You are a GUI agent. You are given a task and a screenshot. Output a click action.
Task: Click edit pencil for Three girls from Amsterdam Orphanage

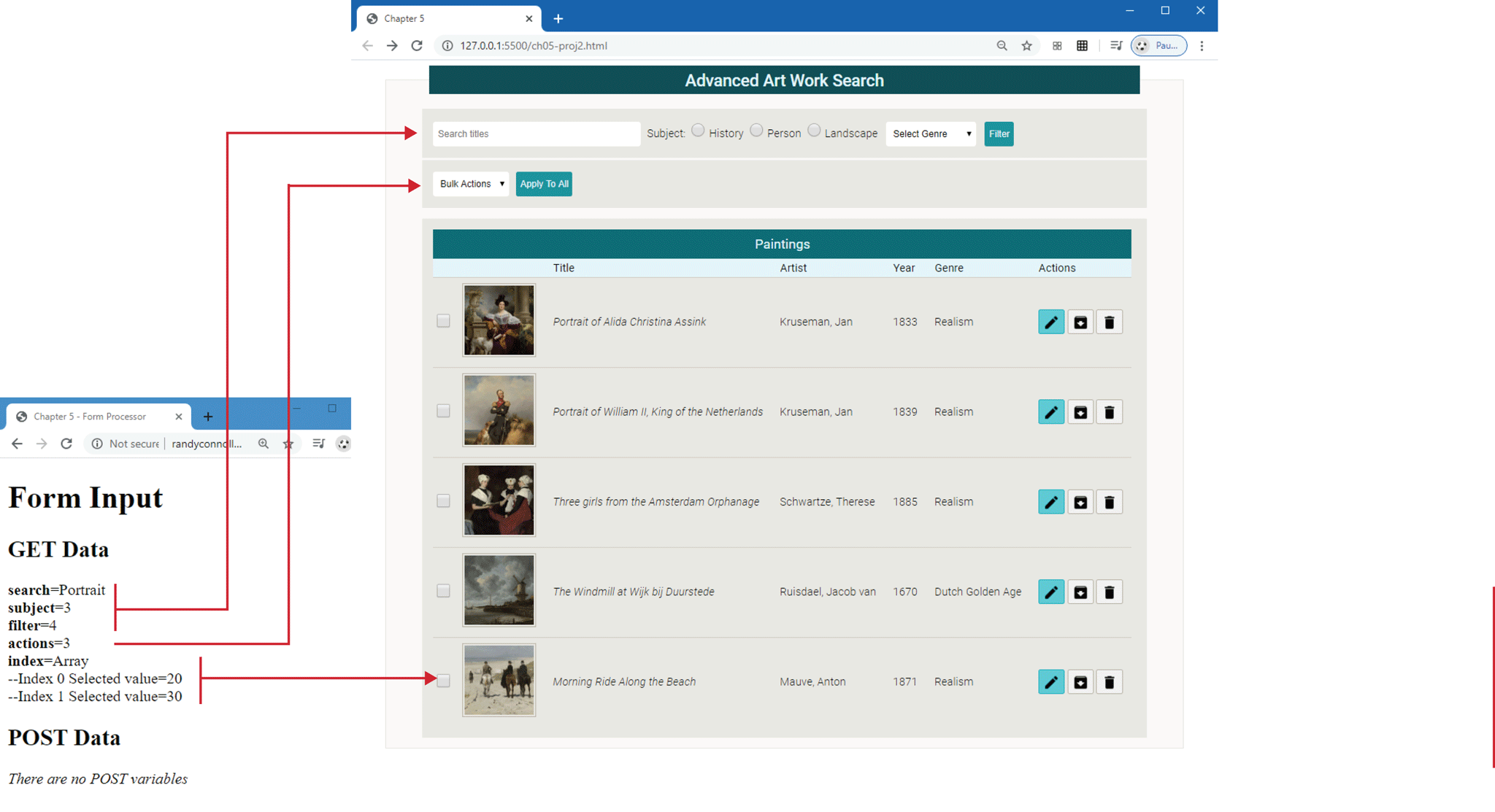coord(1050,502)
